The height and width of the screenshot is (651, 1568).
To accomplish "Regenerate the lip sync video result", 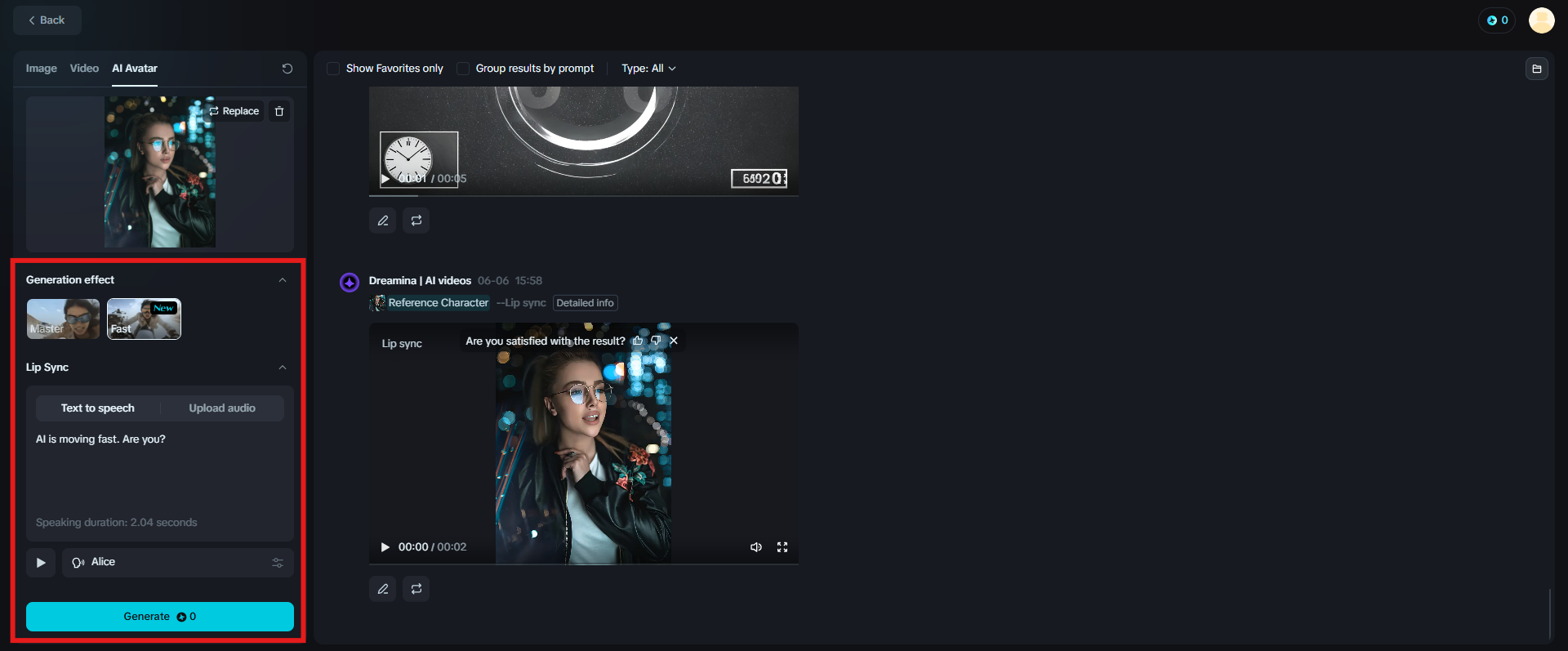I will coord(416,589).
